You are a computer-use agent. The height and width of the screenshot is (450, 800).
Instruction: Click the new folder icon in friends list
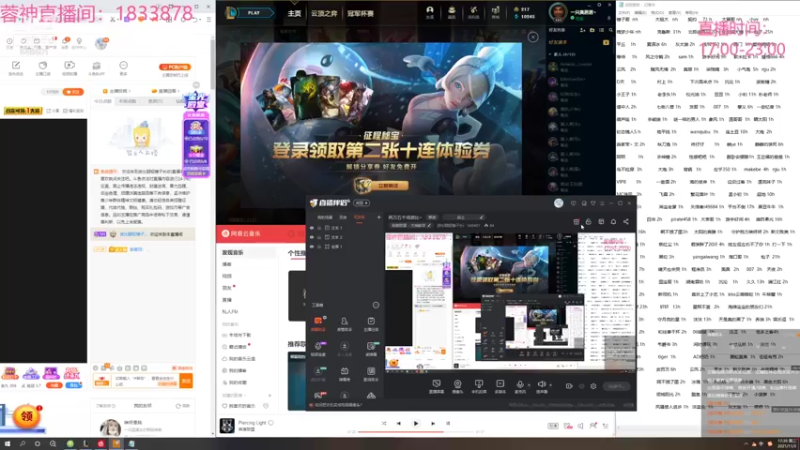point(592,31)
